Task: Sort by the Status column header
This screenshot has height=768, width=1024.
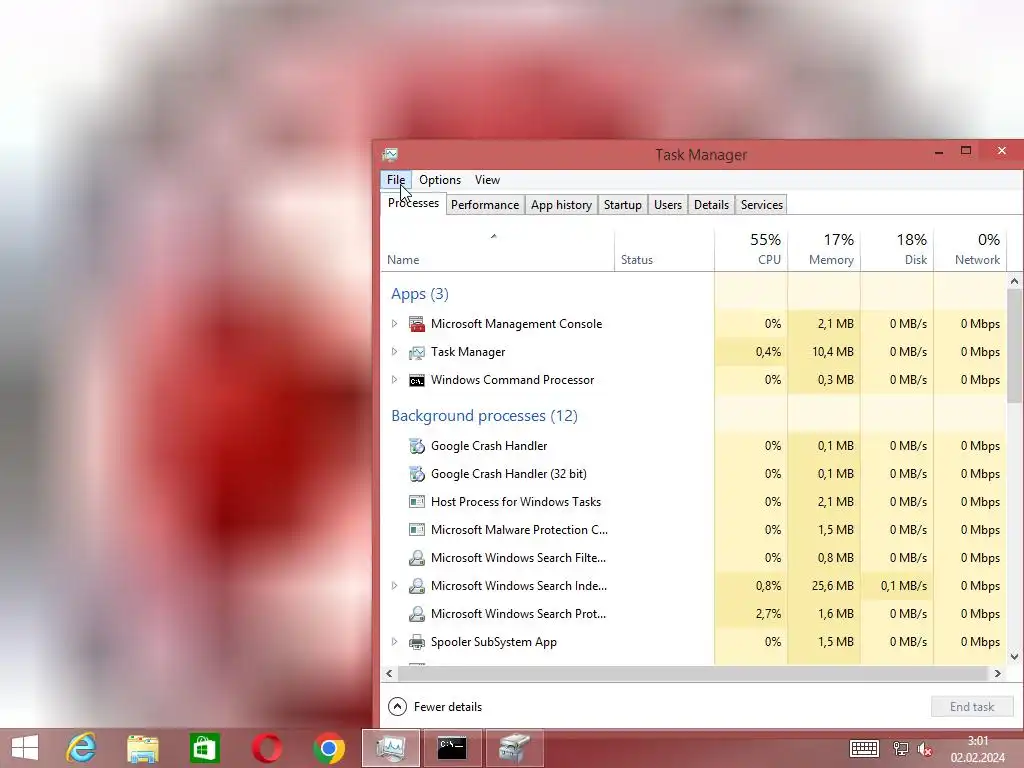Action: (664, 249)
